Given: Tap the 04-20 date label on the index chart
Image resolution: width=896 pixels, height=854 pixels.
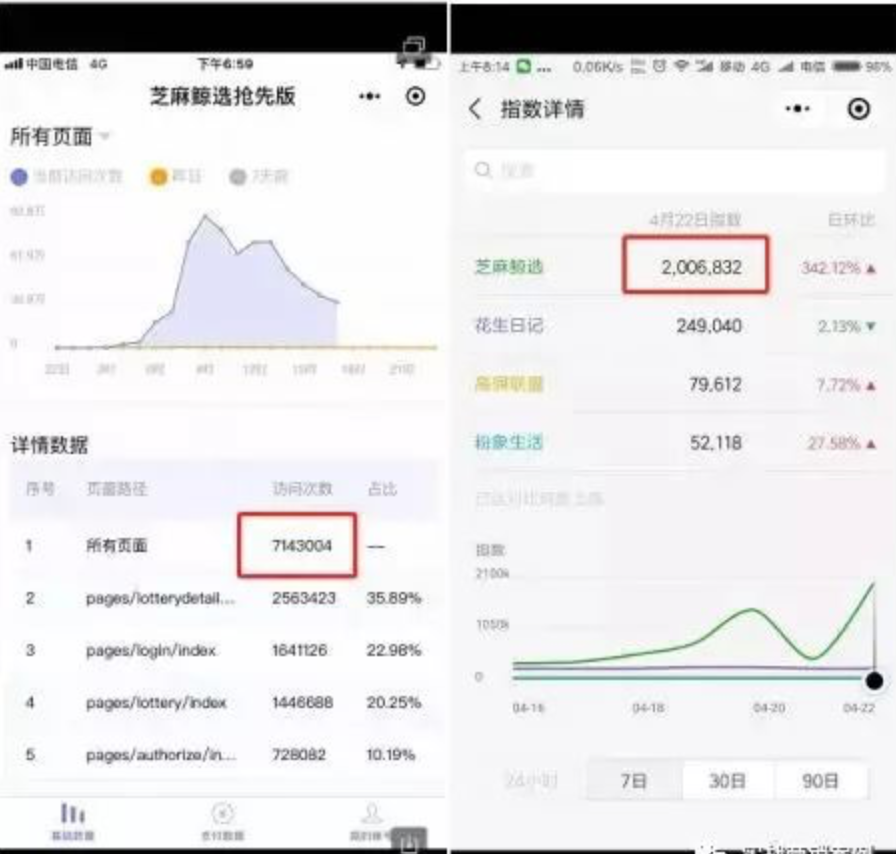Looking at the screenshot, I should coord(769,708).
